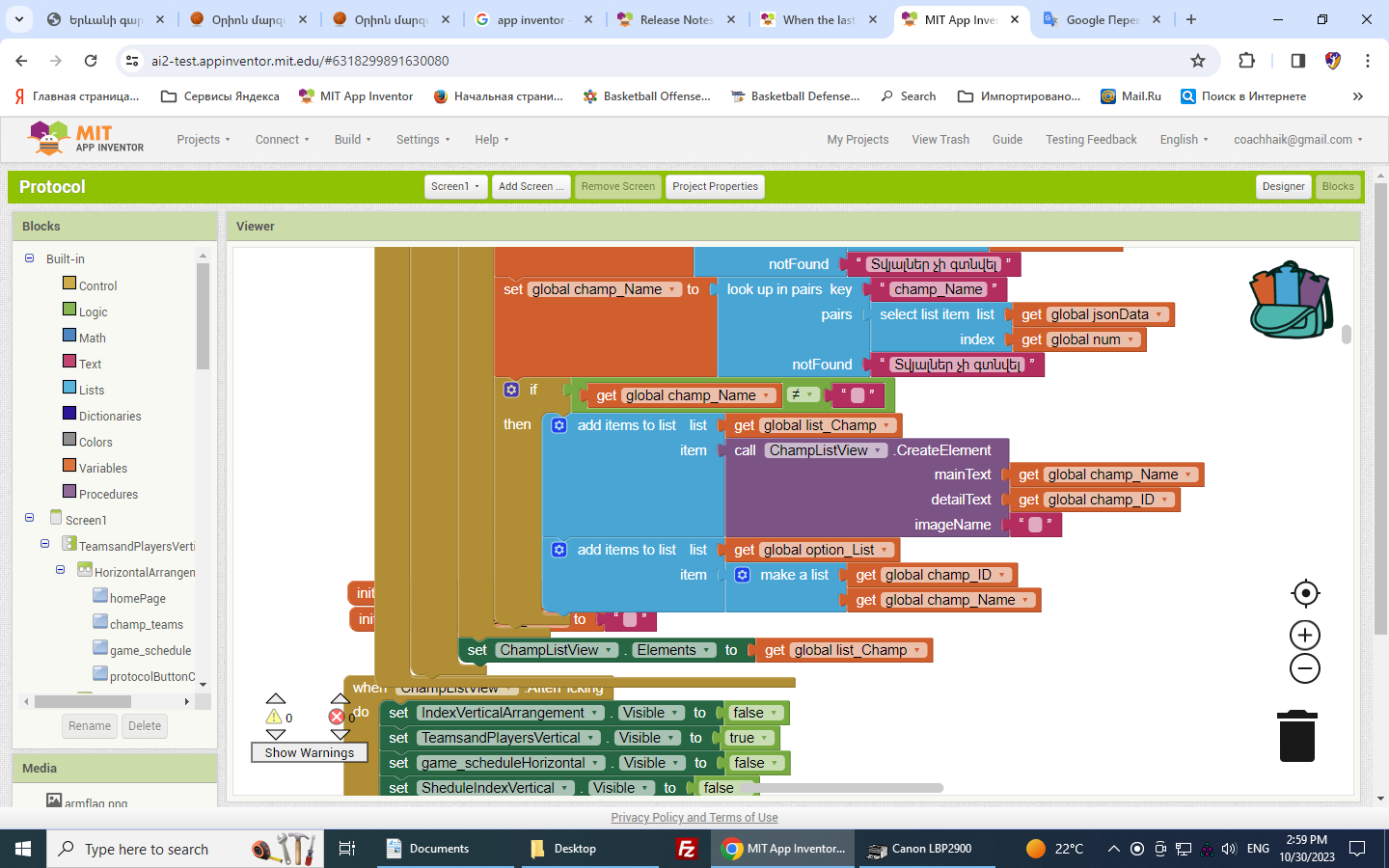Open the make a list mutator gear
This screenshot has width=1389, height=868.
coord(742,575)
